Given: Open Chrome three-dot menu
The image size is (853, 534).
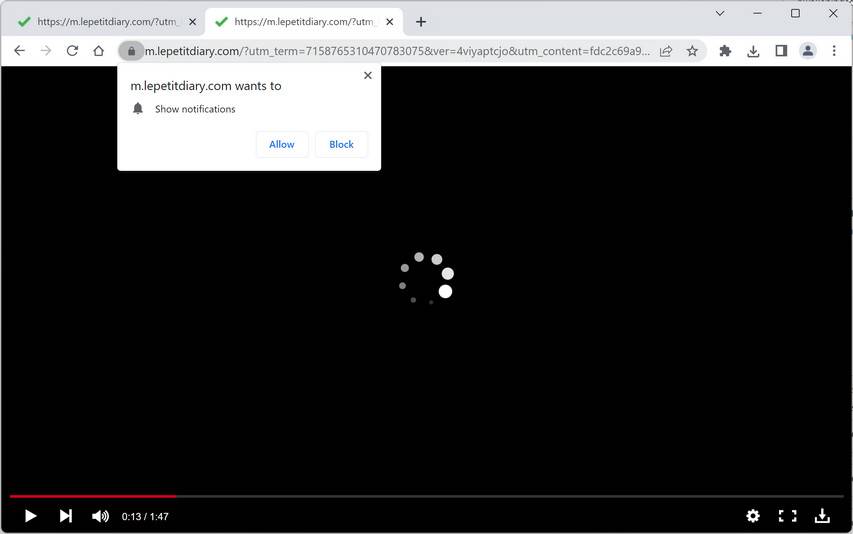Looking at the screenshot, I should (834, 51).
